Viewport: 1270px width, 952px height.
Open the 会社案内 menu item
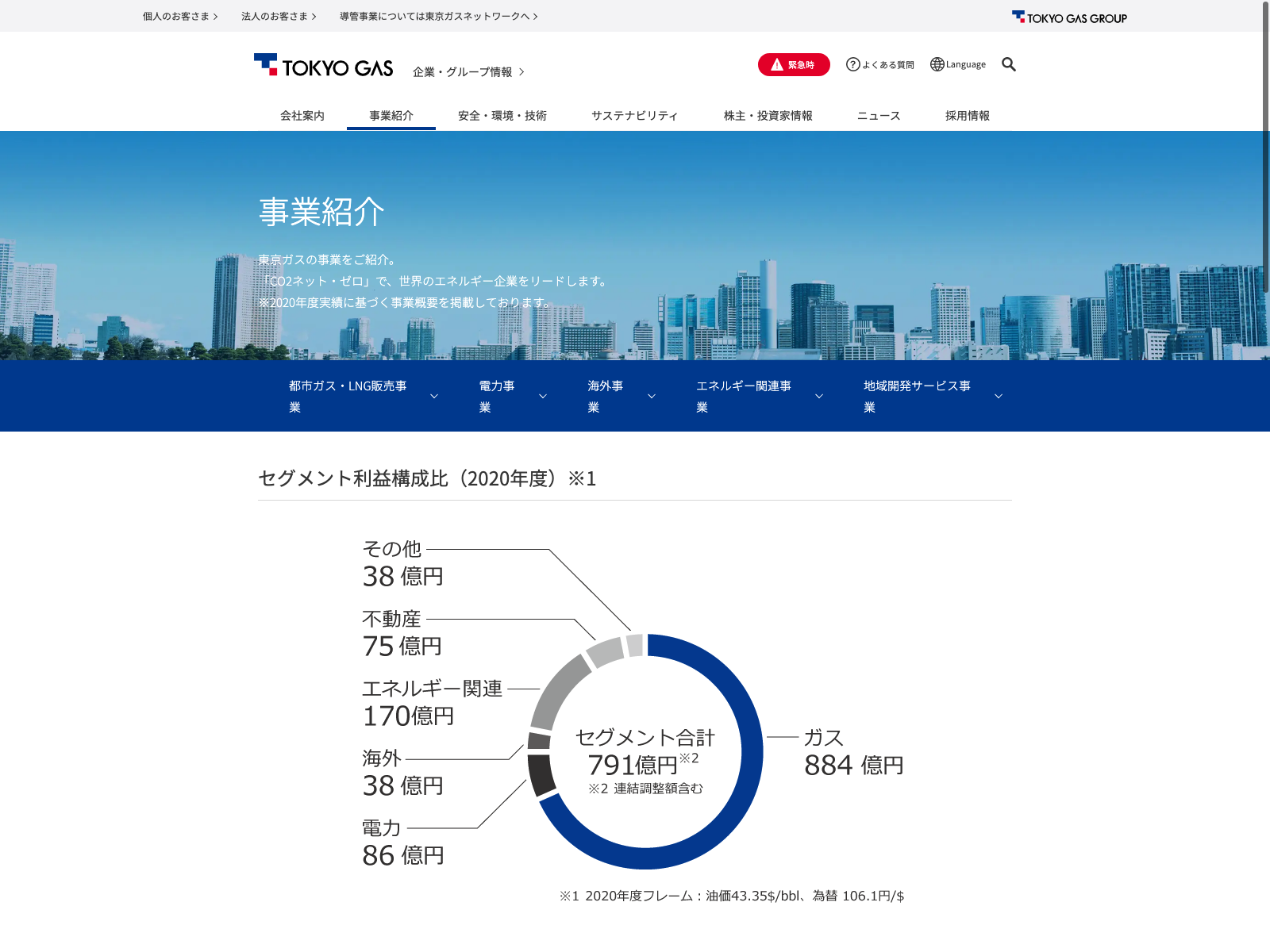[x=302, y=116]
